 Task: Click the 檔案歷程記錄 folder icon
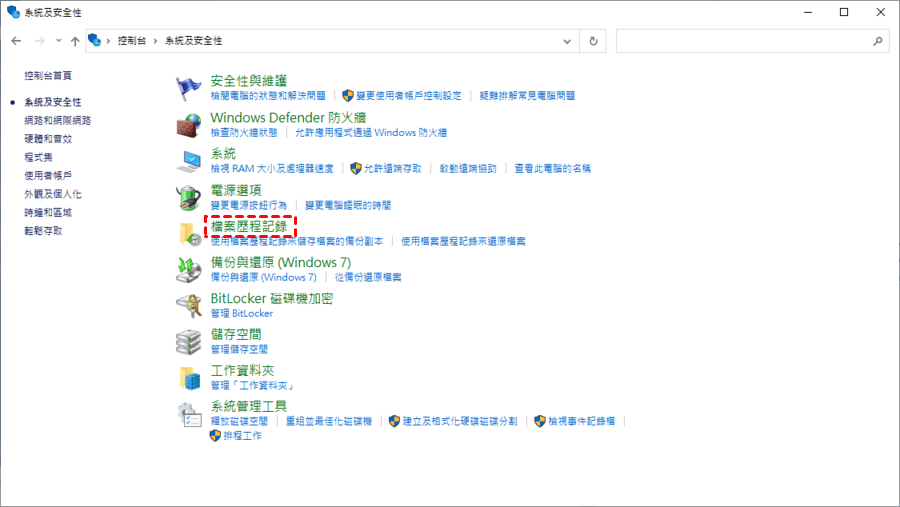coord(189,233)
